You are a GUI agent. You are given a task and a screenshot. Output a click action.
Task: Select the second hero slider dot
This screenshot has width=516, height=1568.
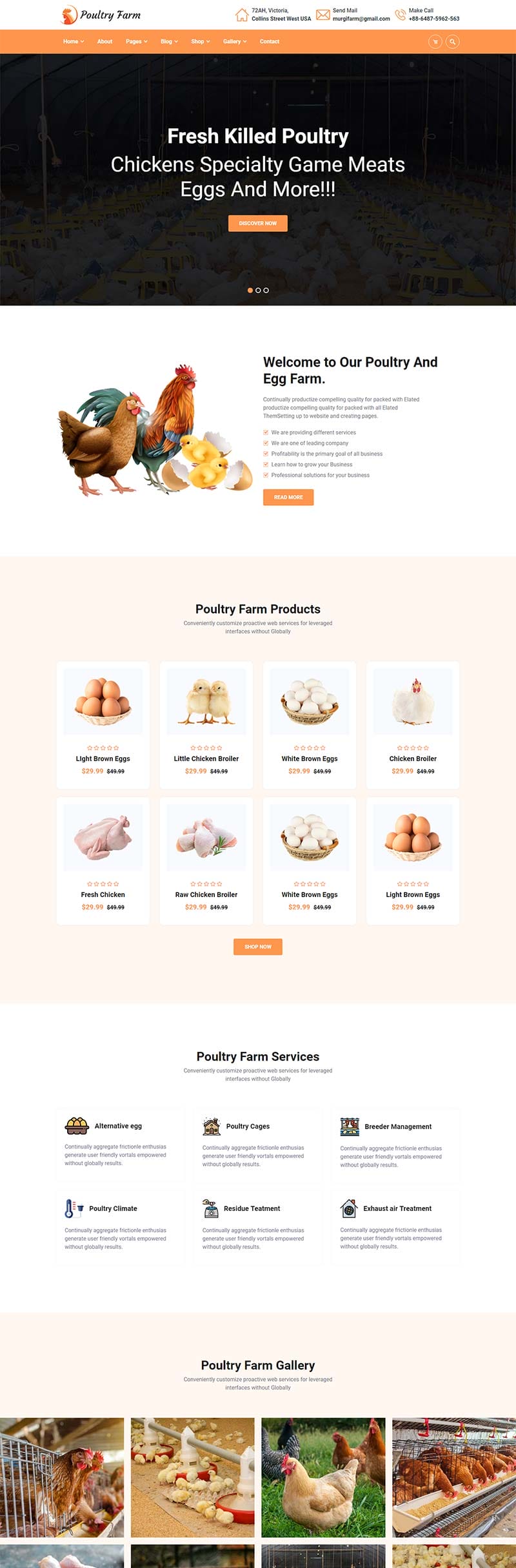(258, 290)
